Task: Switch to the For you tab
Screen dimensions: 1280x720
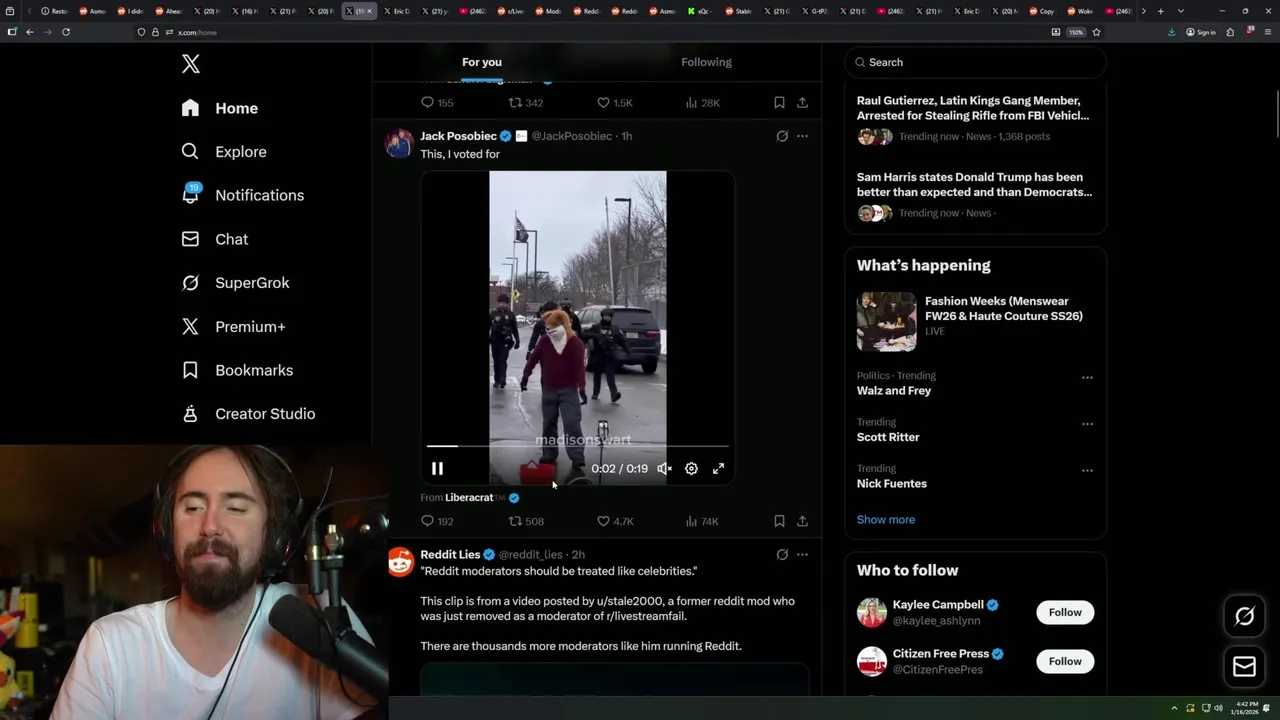Action: (x=482, y=62)
